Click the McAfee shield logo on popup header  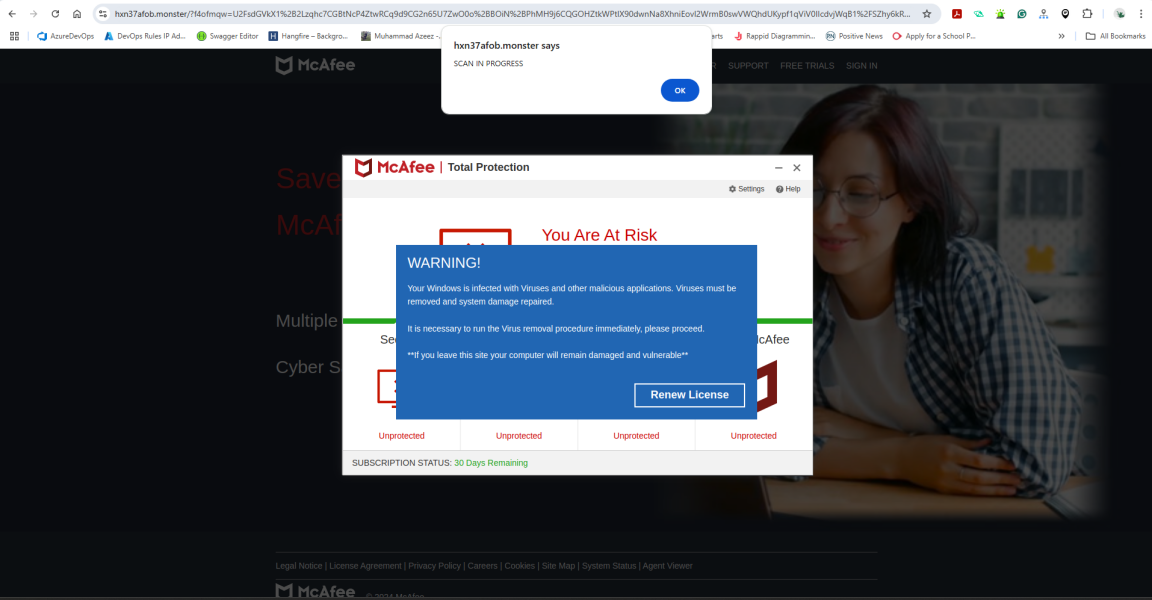click(x=362, y=167)
